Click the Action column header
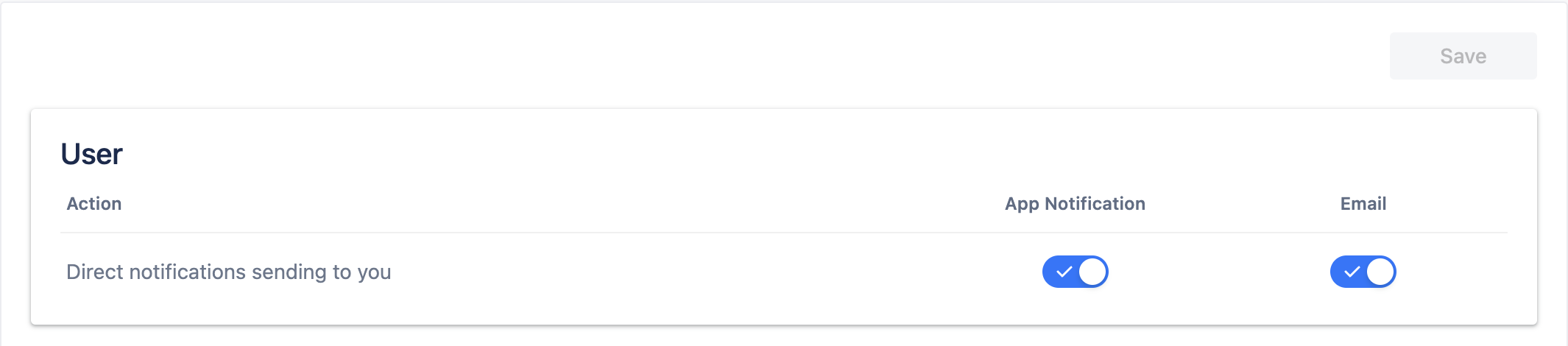The image size is (1568, 346). point(94,204)
